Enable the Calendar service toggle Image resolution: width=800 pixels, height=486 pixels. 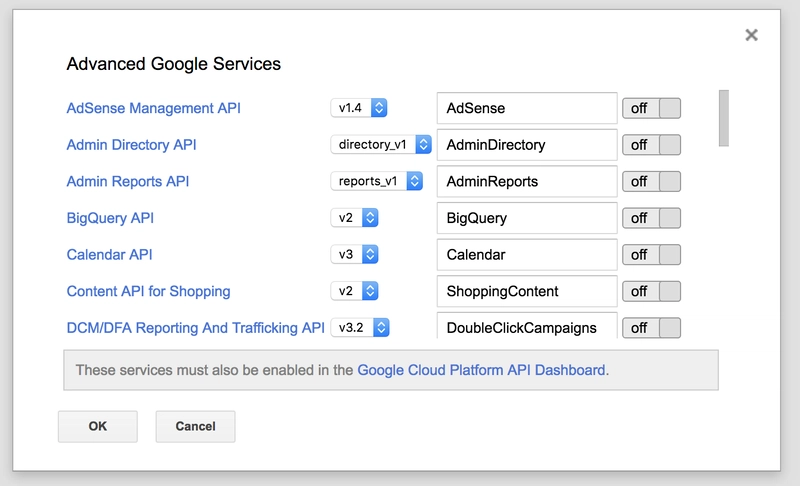tap(652, 254)
